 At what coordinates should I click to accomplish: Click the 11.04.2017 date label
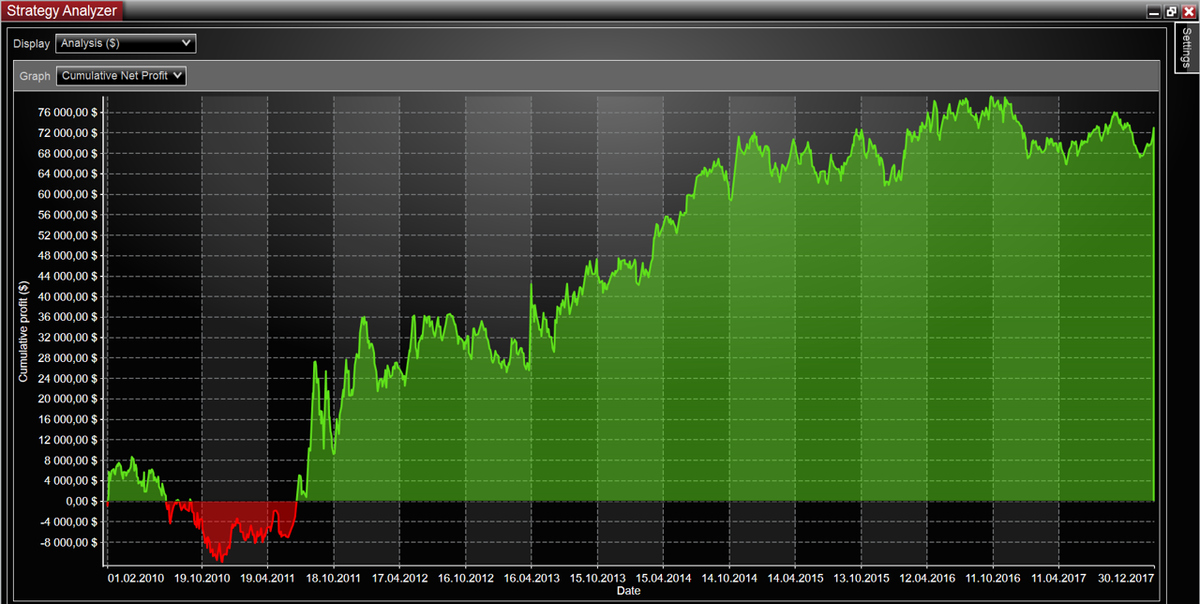1060,578
